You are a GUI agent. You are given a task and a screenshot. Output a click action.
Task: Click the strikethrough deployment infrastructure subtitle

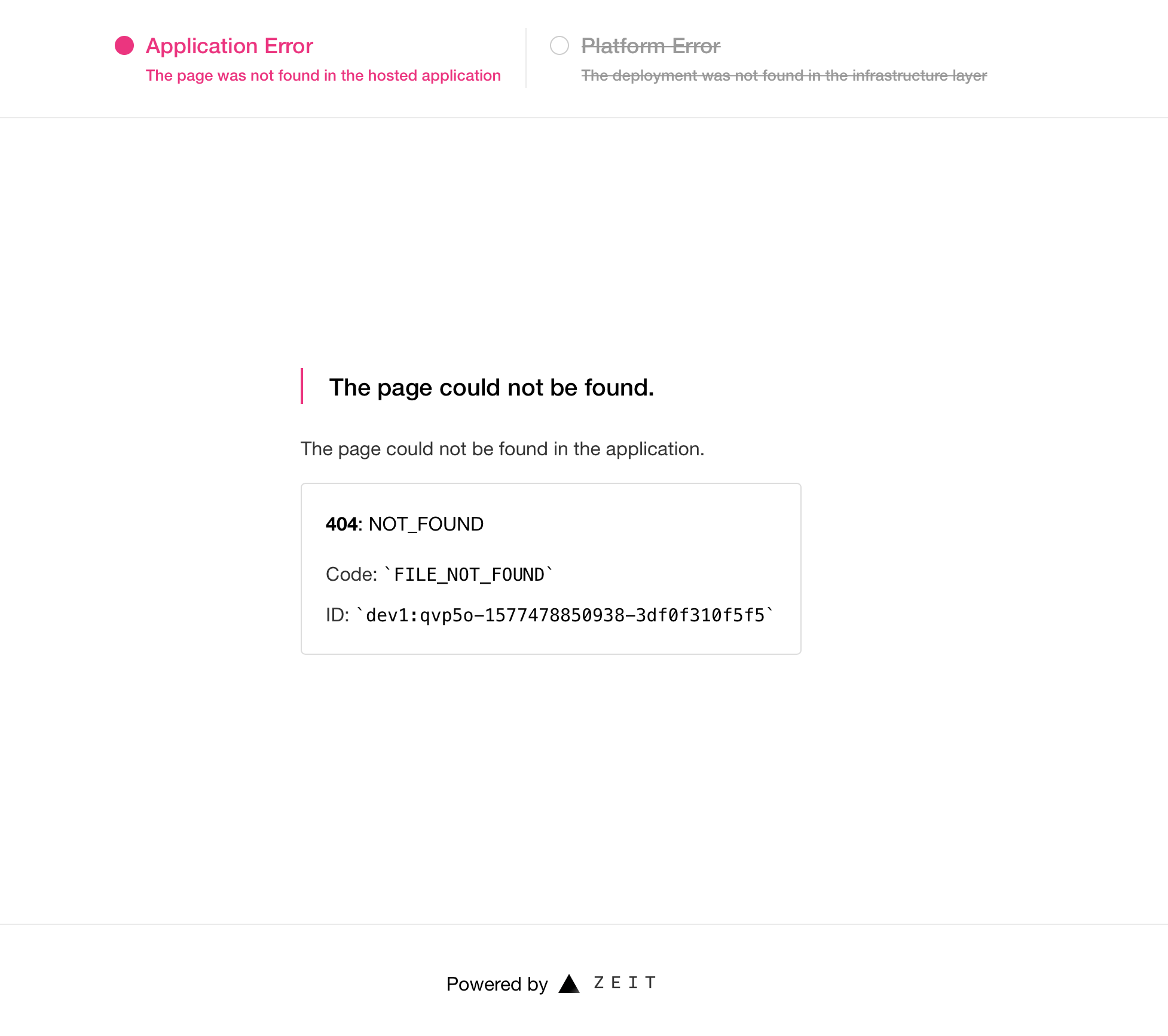click(x=784, y=75)
